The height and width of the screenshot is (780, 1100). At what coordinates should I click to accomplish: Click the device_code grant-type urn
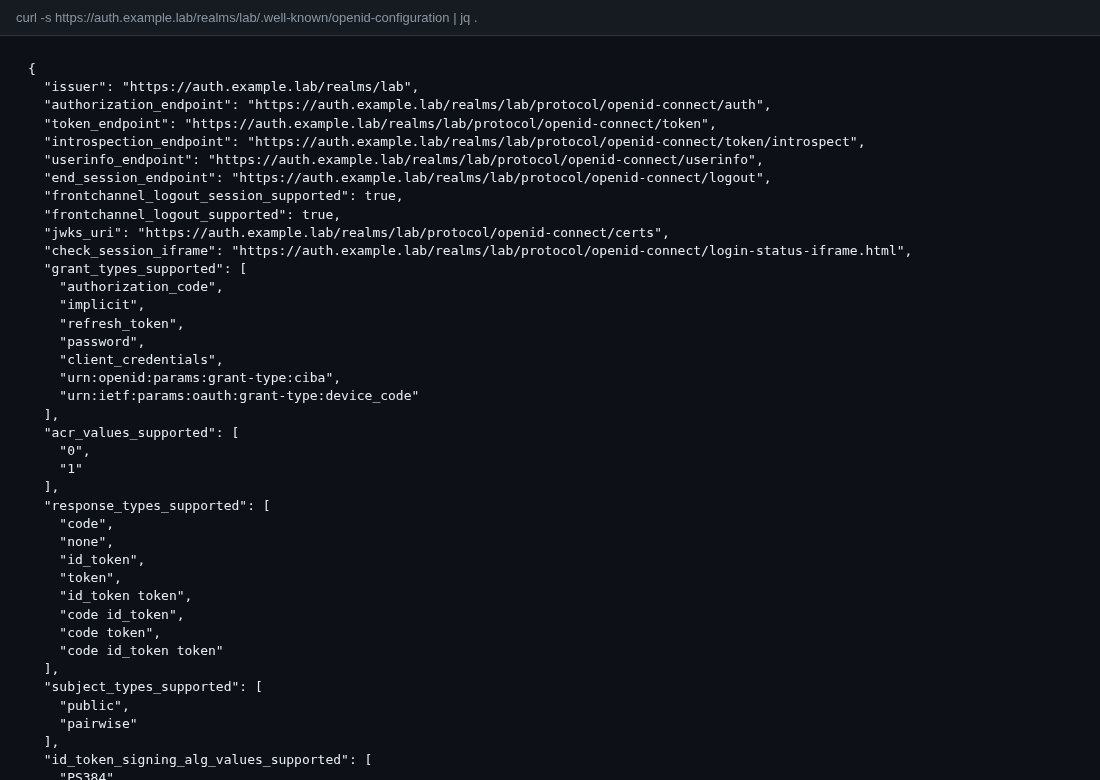239,396
